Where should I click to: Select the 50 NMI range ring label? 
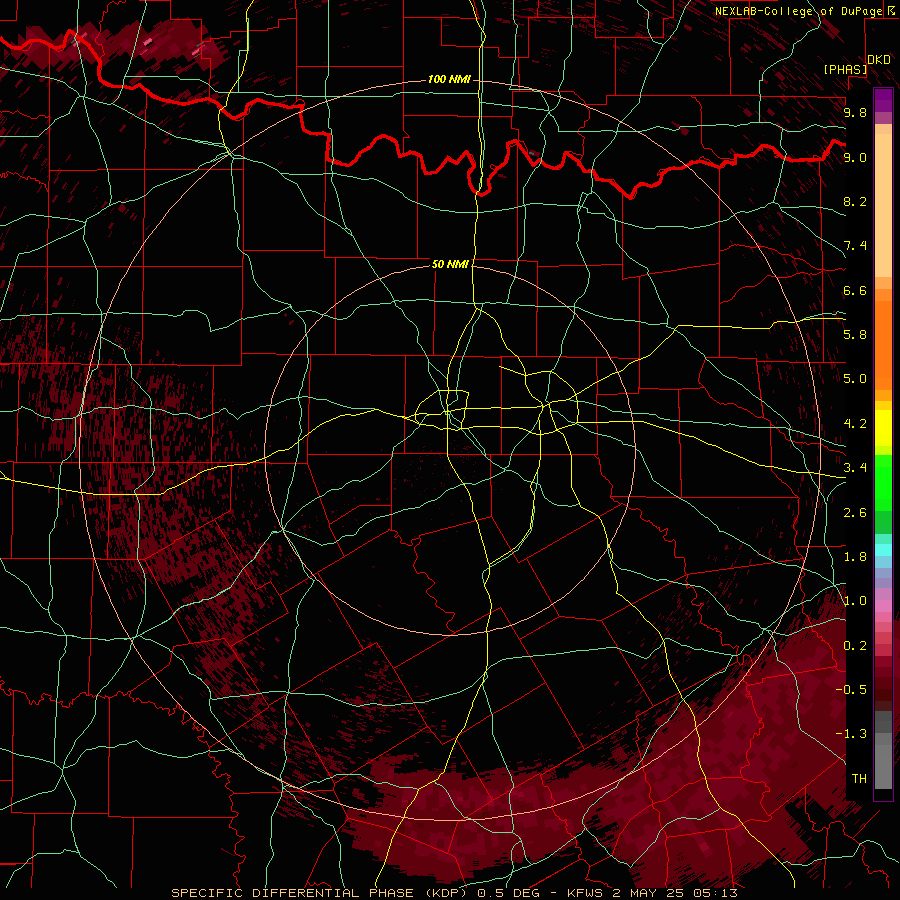tap(451, 264)
